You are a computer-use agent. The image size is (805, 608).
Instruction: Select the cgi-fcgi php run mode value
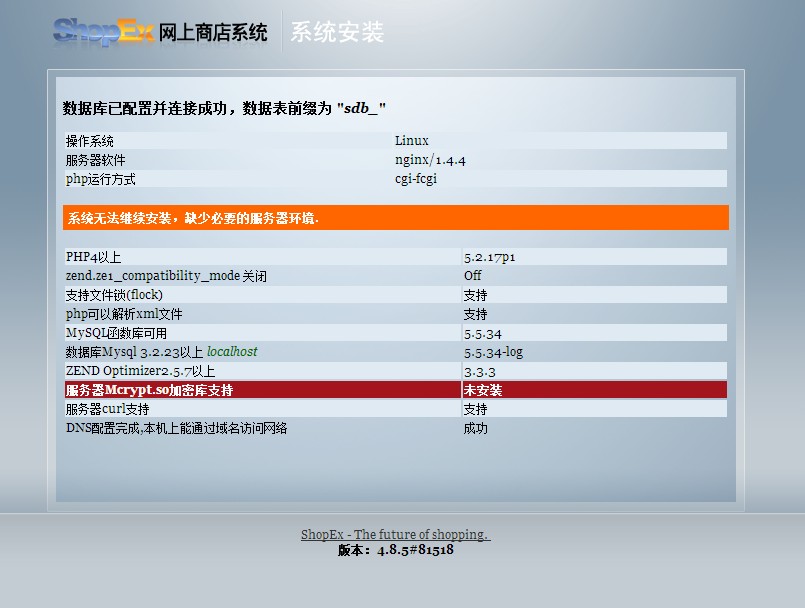click(x=415, y=179)
